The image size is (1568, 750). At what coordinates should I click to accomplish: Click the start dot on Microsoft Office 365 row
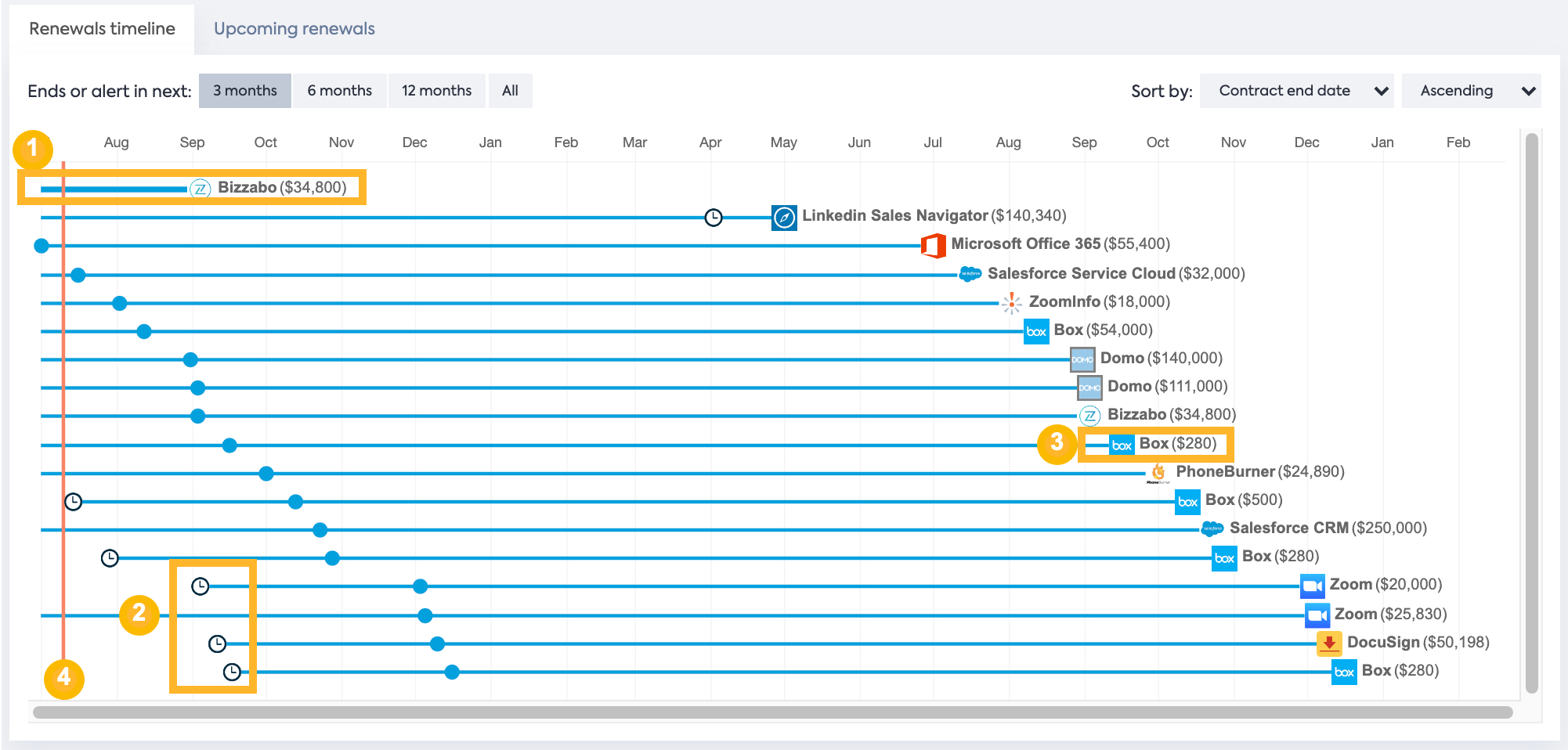coord(42,246)
